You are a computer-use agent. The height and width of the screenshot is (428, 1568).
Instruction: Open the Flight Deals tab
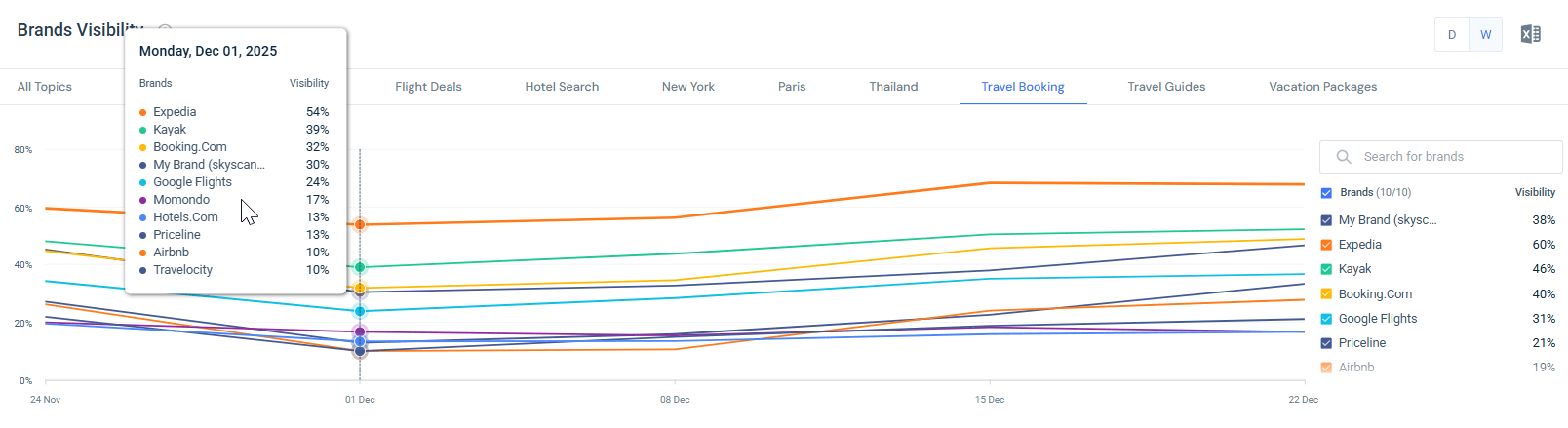(x=428, y=87)
